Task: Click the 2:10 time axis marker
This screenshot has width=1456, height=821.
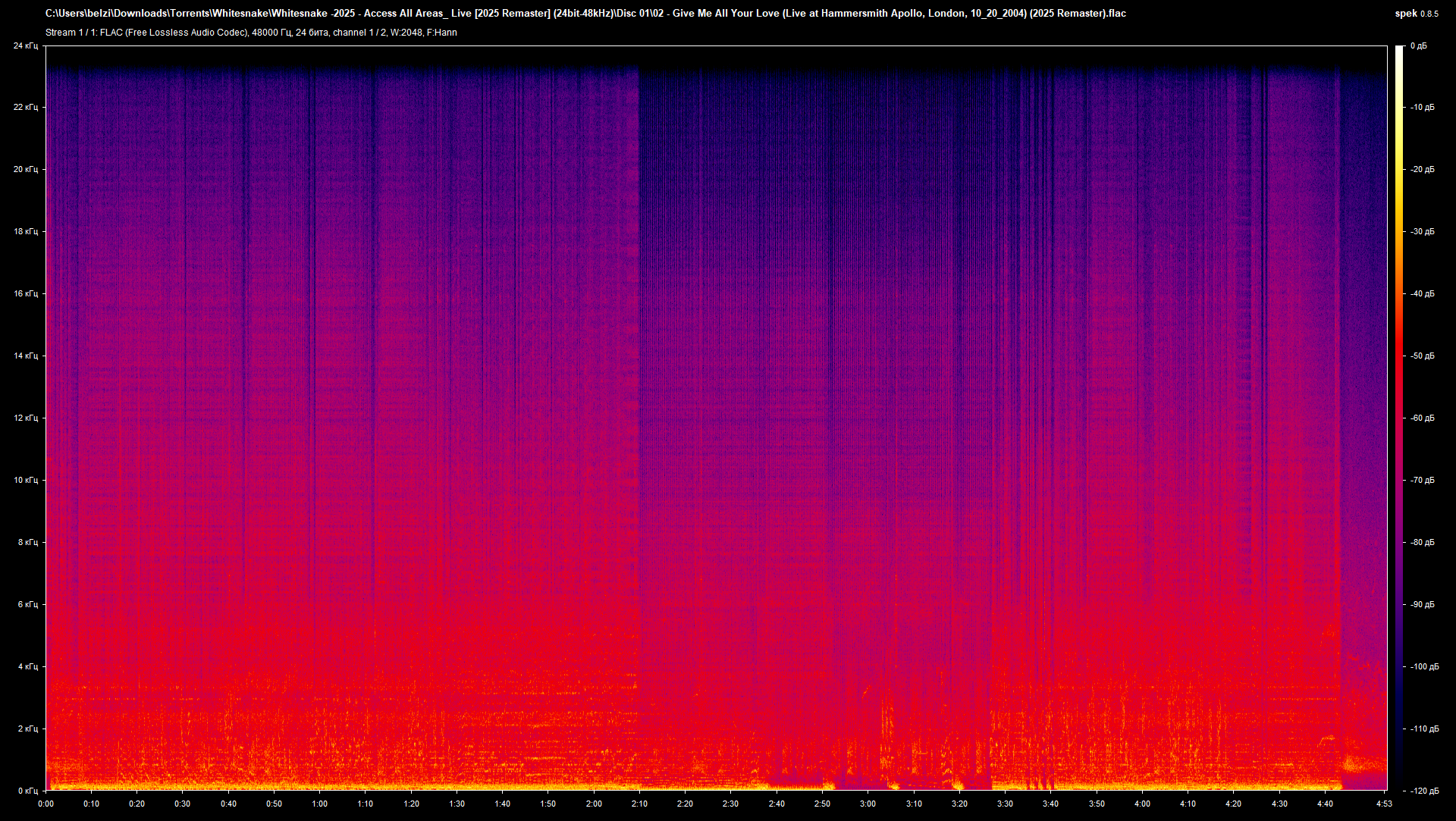Action: pyautogui.click(x=639, y=804)
